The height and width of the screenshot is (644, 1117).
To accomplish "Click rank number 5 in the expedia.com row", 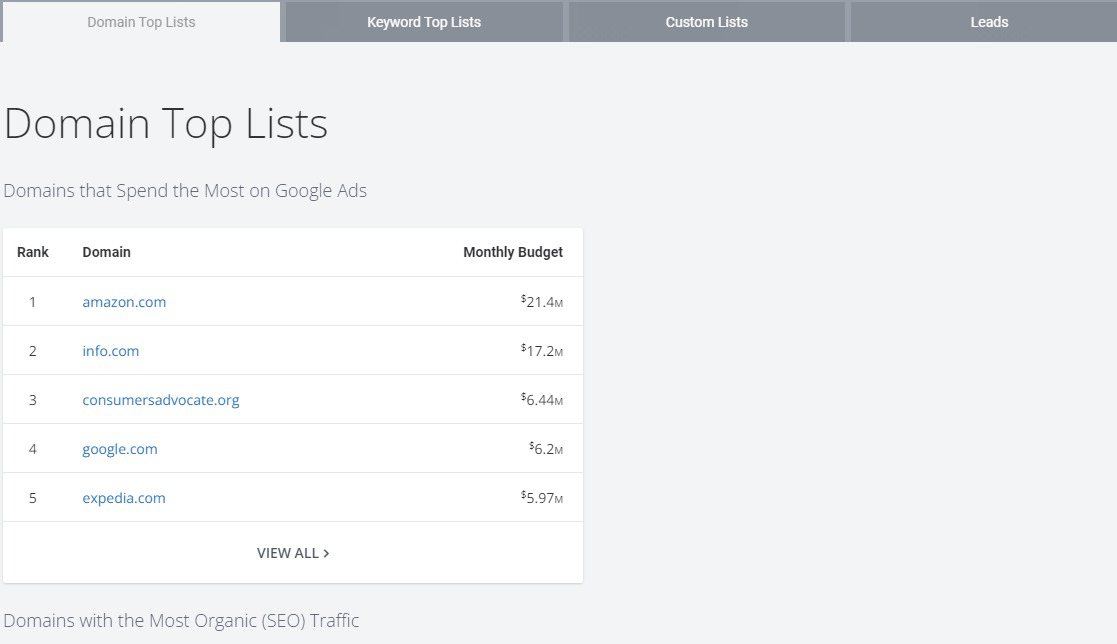I will pyautogui.click(x=32, y=498).
